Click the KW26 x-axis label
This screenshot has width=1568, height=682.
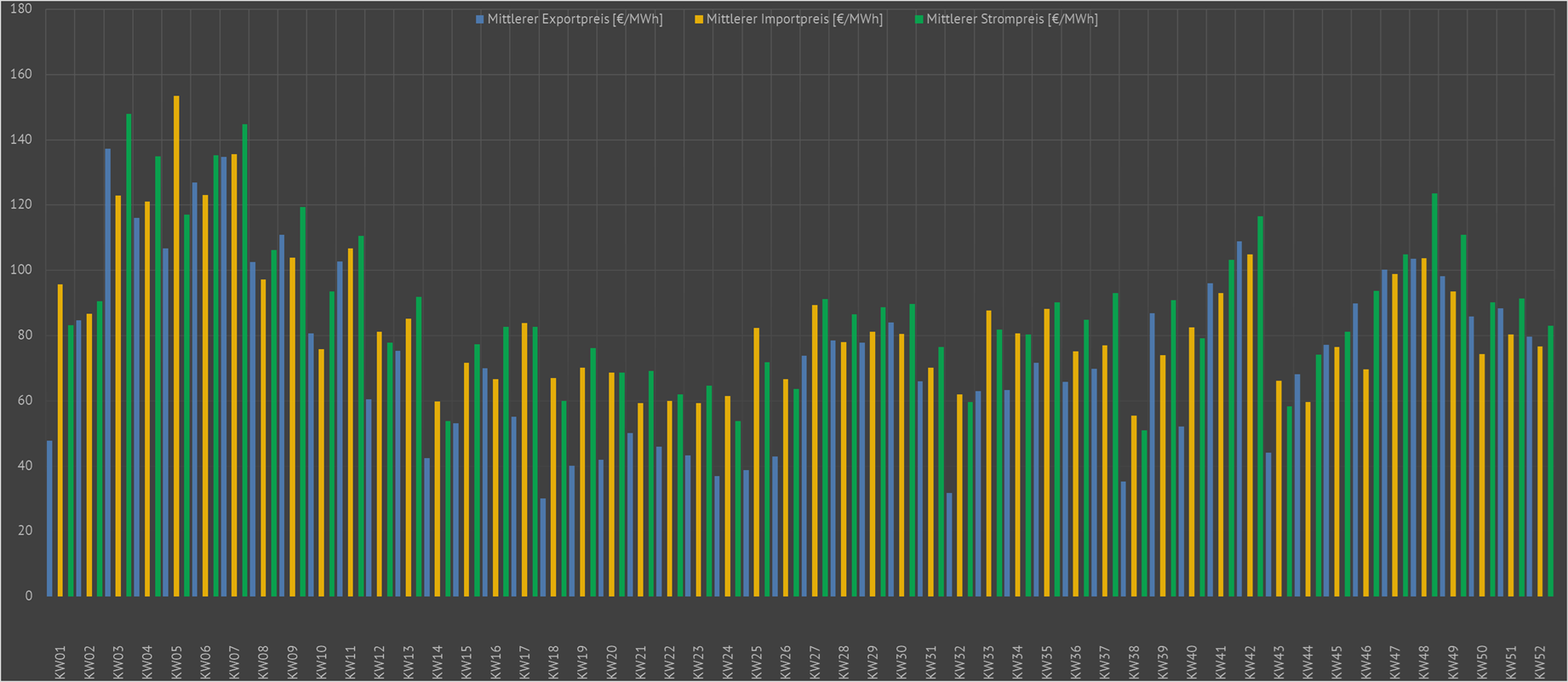(786, 662)
